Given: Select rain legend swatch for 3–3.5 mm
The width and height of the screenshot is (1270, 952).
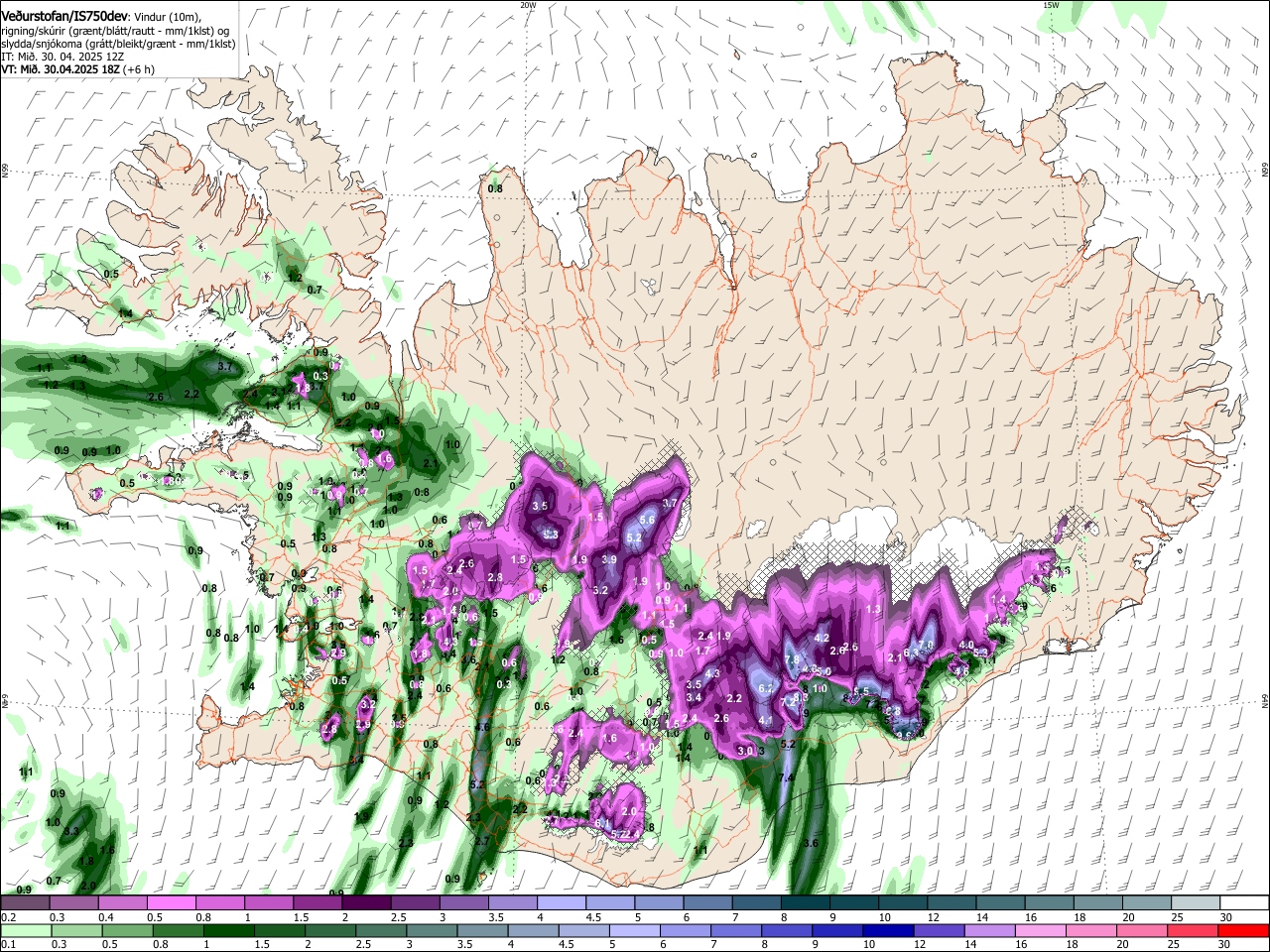Looking at the screenshot, I should pyautogui.click(x=432, y=930).
